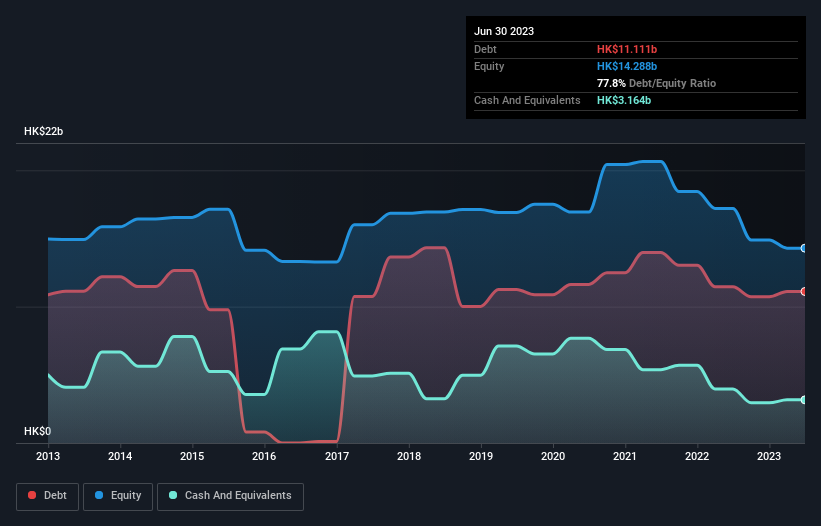The image size is (821, 526).
Task: Select the 2021 x-axis label
Action: (625, 456)
